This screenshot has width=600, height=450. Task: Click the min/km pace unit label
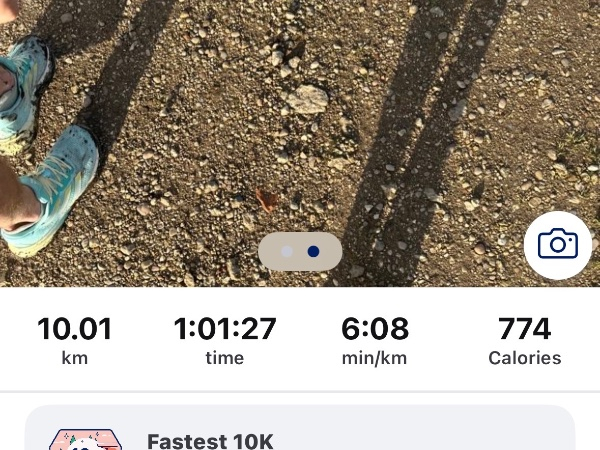click(375, 359)
